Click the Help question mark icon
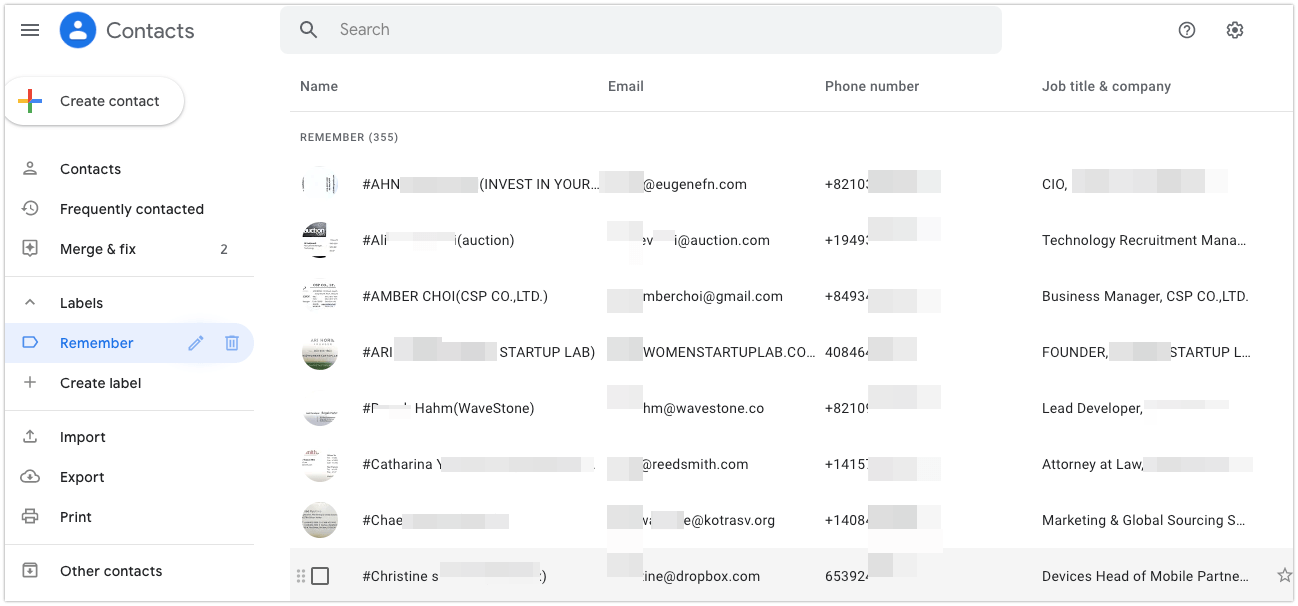The width and height of the screenshot is (1298, 606). (1186, 30)
